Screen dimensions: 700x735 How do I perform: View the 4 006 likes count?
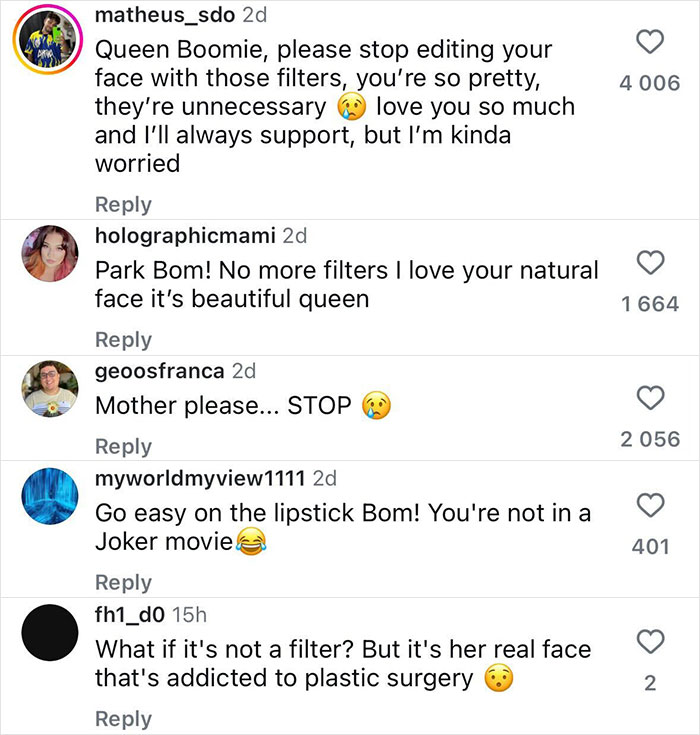point(650,83)
